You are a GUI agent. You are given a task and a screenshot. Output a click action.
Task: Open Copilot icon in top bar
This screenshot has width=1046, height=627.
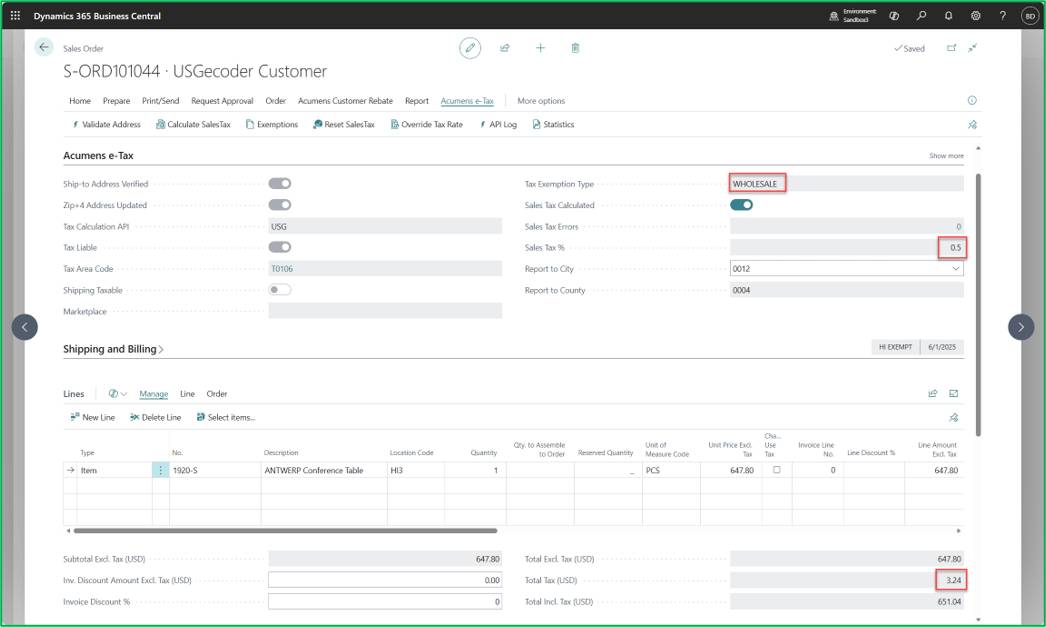894,15
